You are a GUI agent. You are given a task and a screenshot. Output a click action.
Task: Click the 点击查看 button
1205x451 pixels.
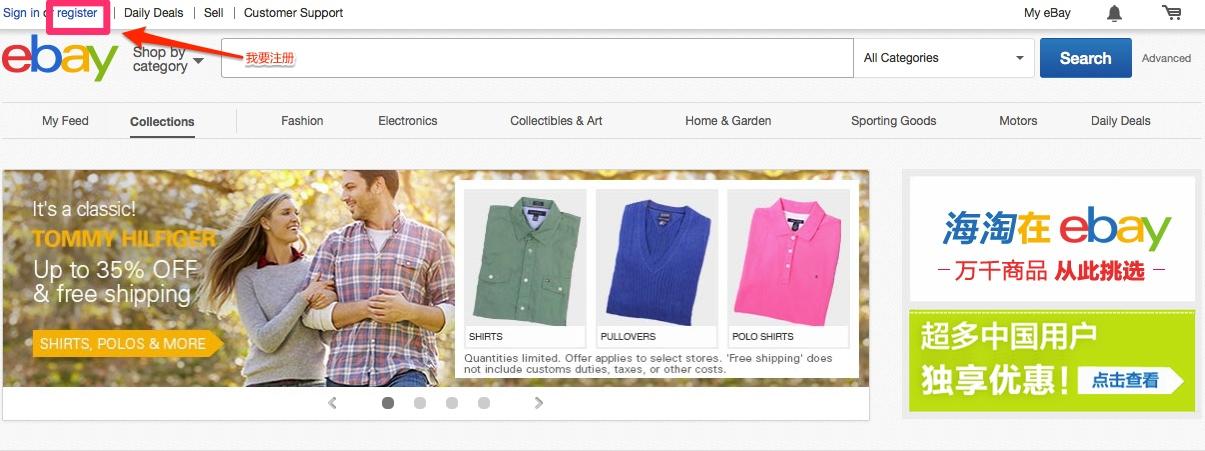point(1130,381)
